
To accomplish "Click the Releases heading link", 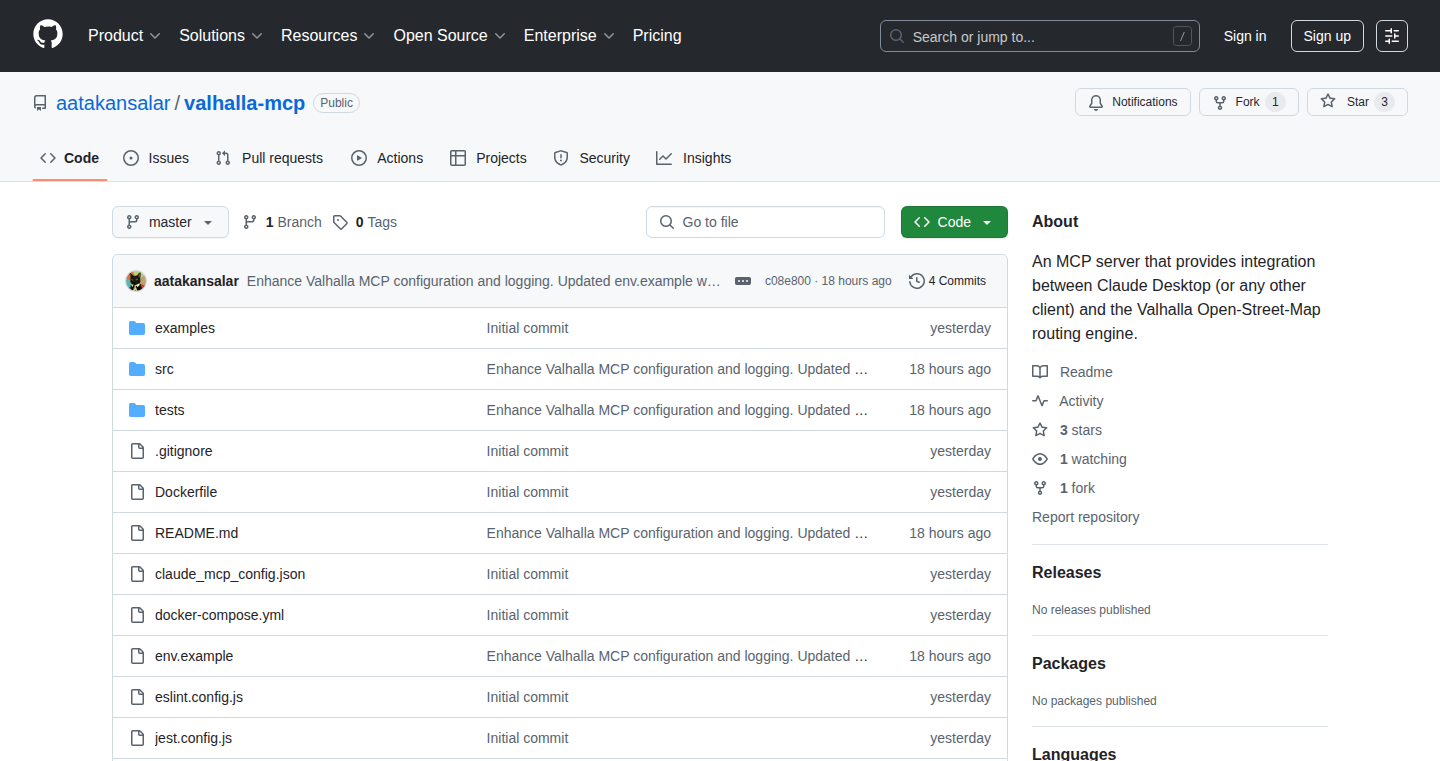I will [x=1066, y=573].
